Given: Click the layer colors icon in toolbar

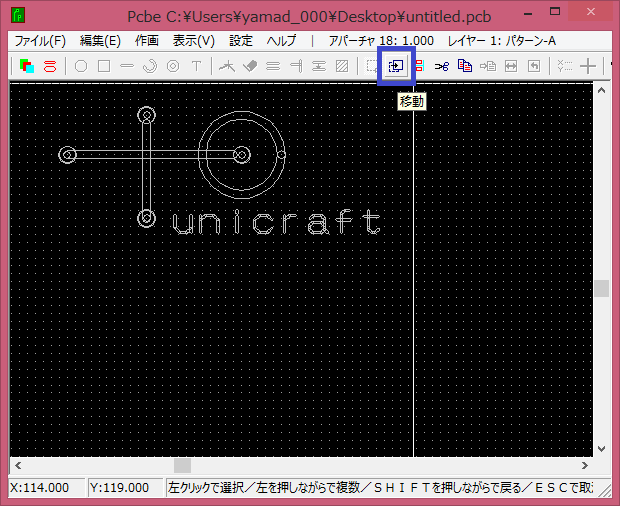Looking at the screenshot, I should (27, 66).
